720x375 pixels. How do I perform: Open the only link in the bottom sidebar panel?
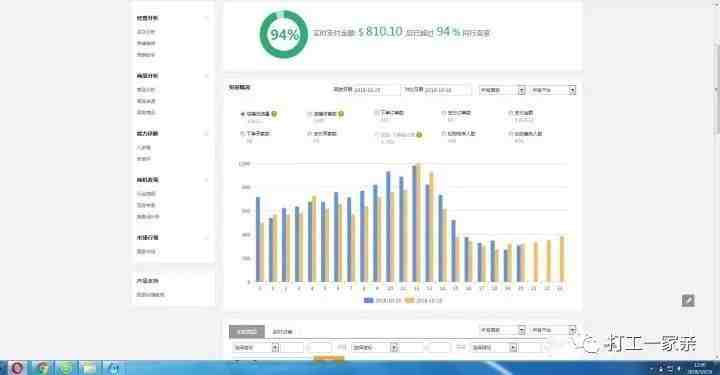pyautogui.click(x=150, y=295)
